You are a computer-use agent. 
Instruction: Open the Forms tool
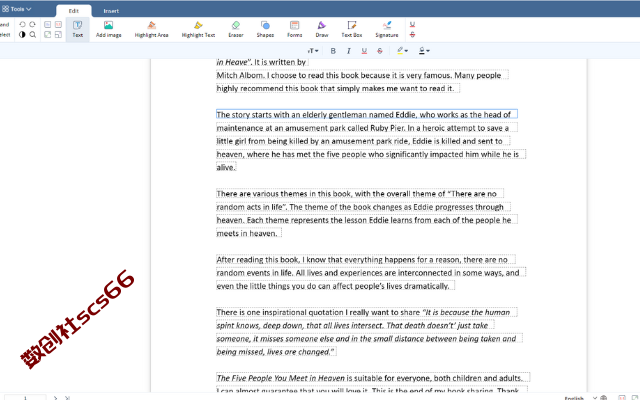click(294, 29)
